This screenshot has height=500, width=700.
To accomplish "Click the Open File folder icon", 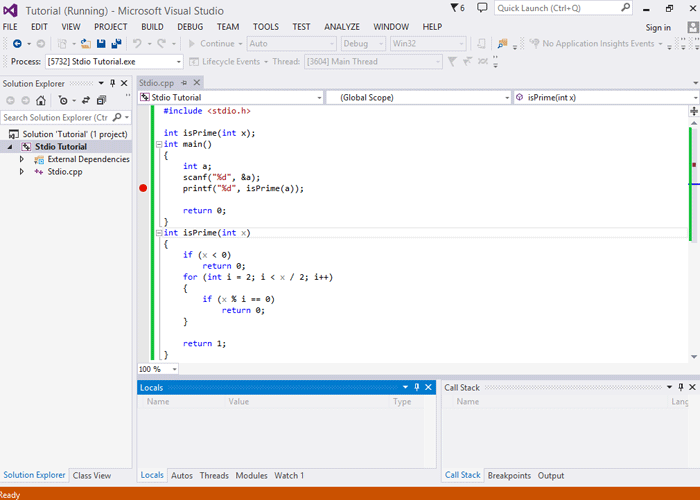I will [86, 44].
